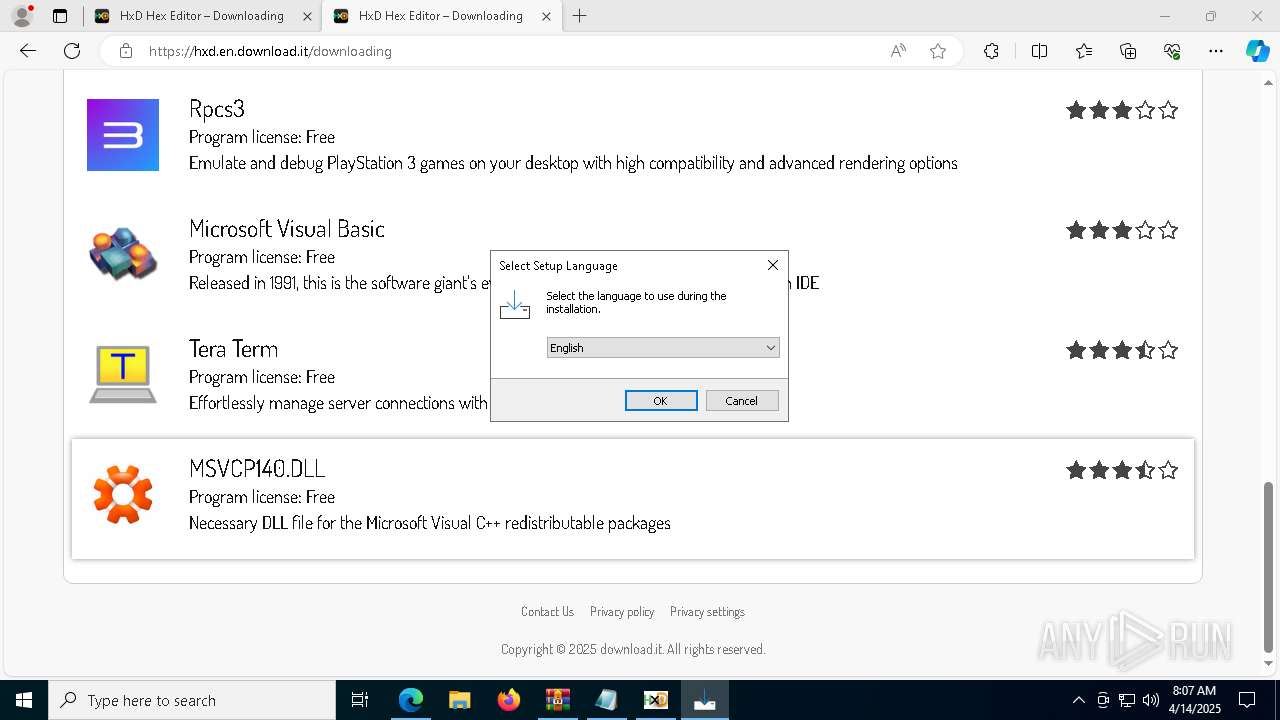Open a new browser tab
The image size is (1280, 720).
tap(580, 16)
